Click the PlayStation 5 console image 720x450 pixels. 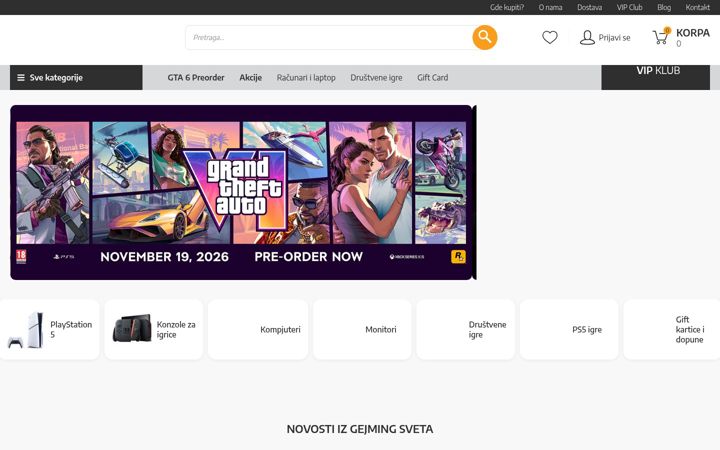tap(26, 330)
